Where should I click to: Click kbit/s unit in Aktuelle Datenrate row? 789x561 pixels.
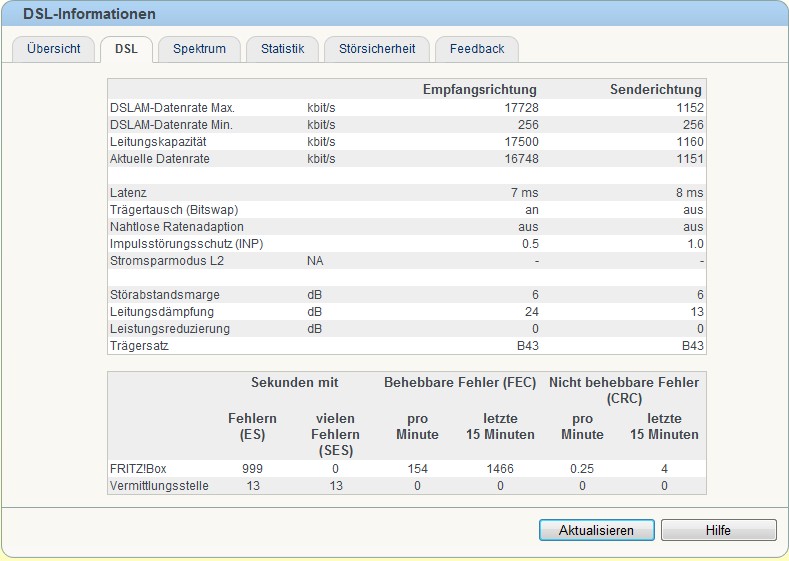coord(321,159)
